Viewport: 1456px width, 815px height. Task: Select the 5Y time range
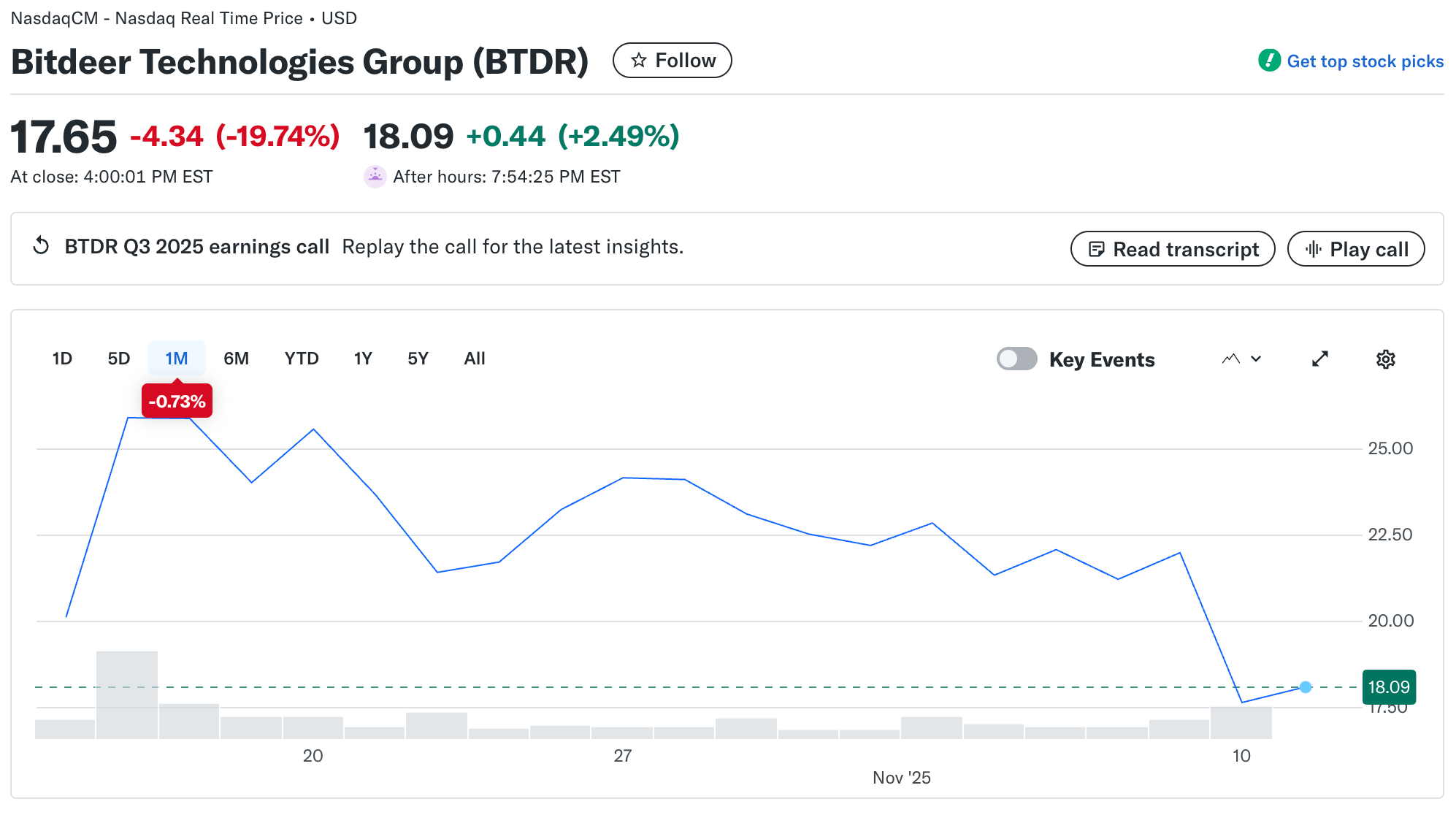click(x=417, y=358)
